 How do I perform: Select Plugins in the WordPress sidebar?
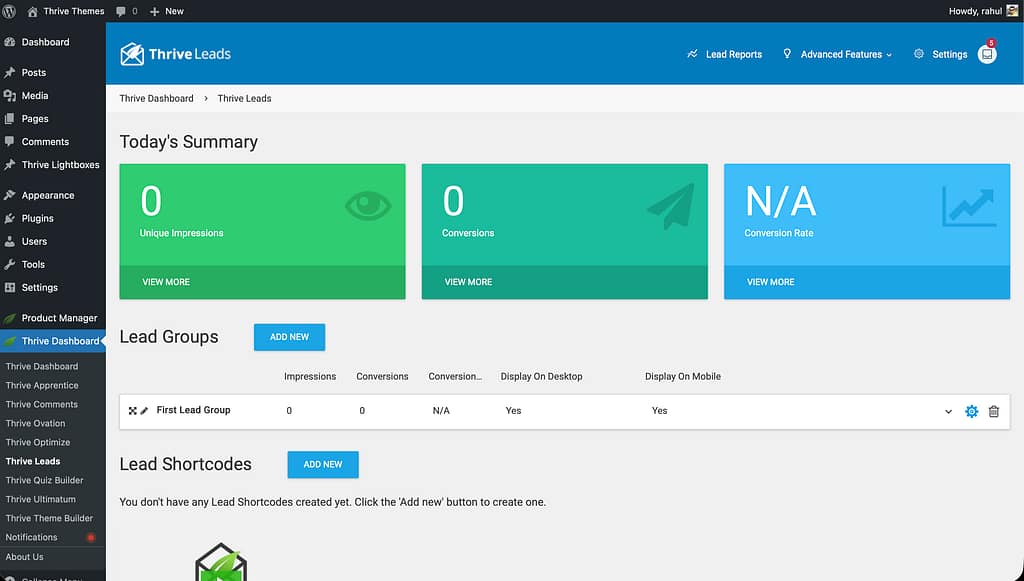[x=38, y=218]
